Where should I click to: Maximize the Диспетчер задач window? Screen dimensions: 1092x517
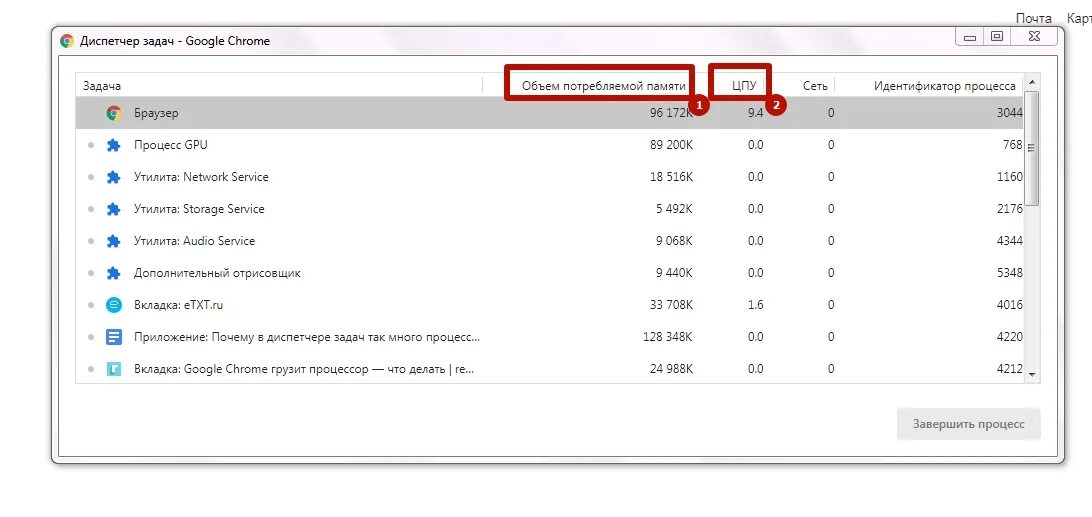pos(997,36)
